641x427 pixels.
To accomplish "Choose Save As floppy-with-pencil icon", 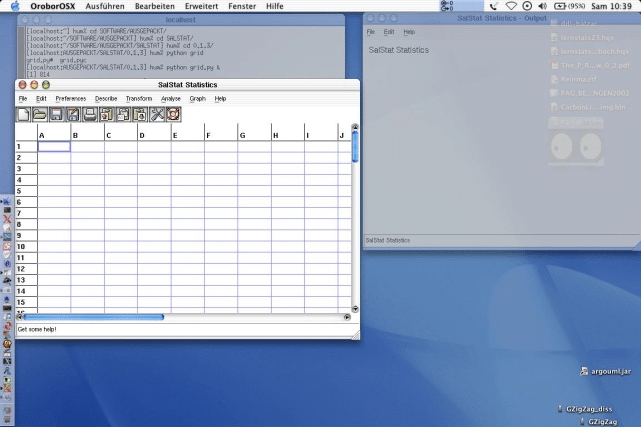I will point(73,114).
